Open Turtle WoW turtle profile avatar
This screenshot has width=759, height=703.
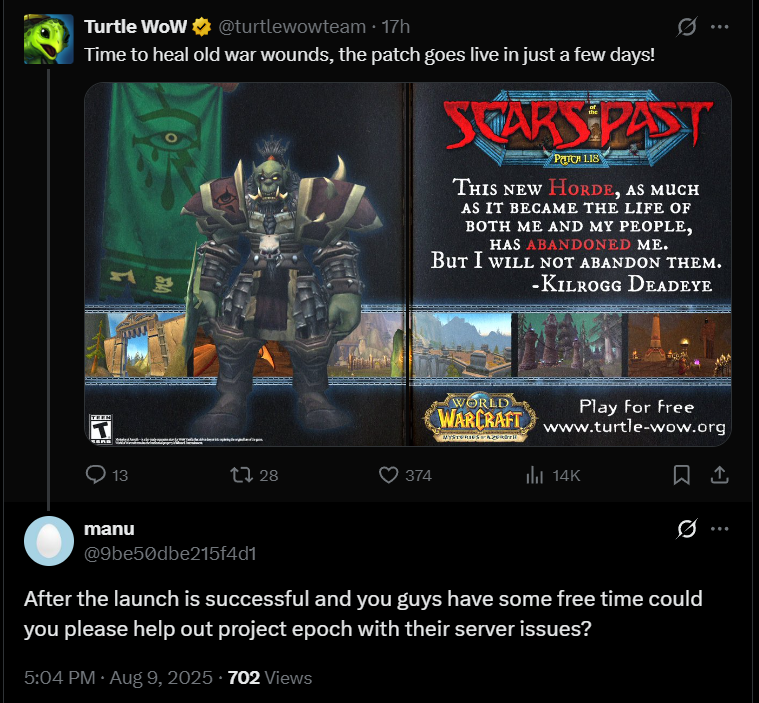tap(49, 39)
